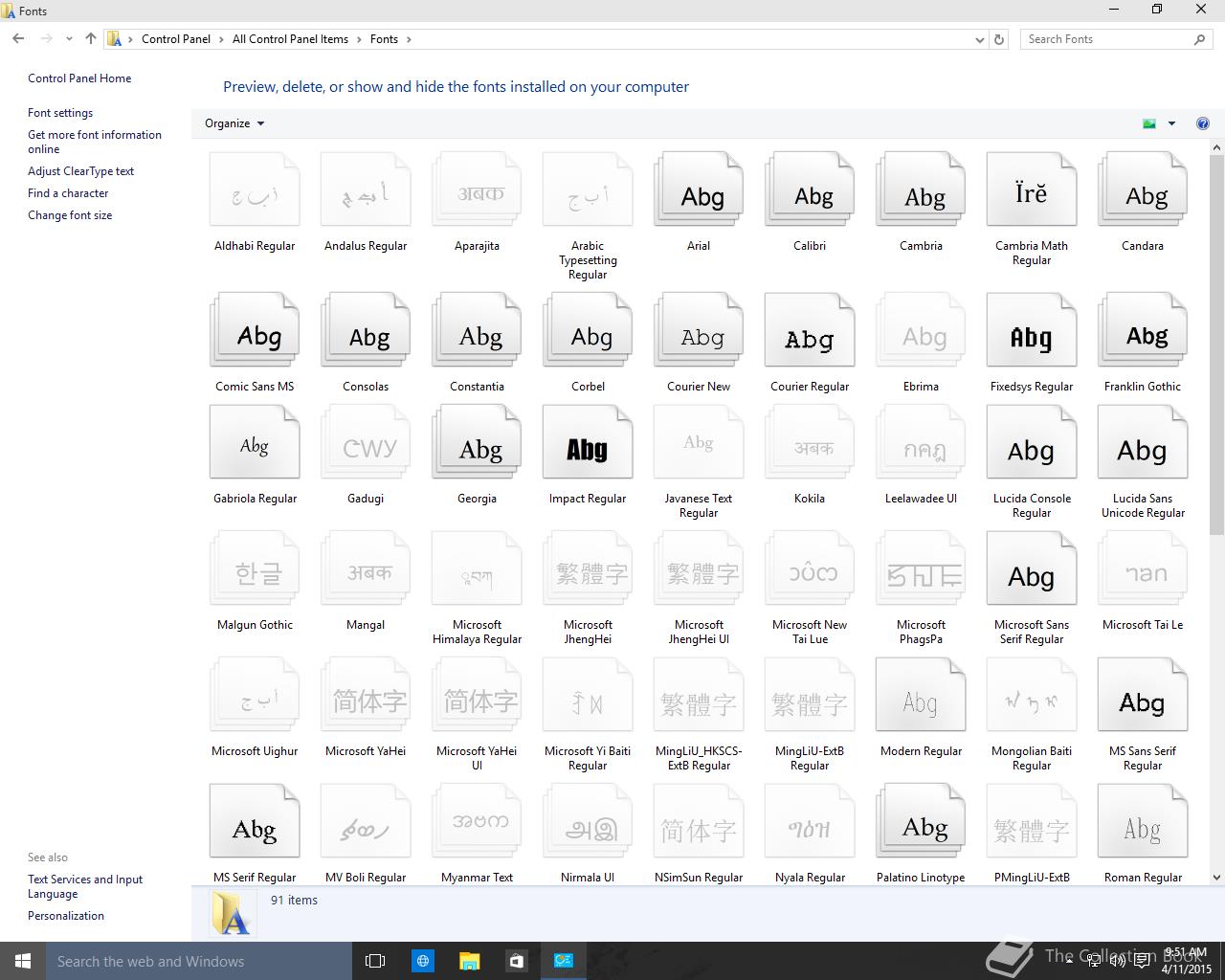Select the Gadugi font icon
The image size is (1225, 980).
pyautogui.click(x=366, y=442)
